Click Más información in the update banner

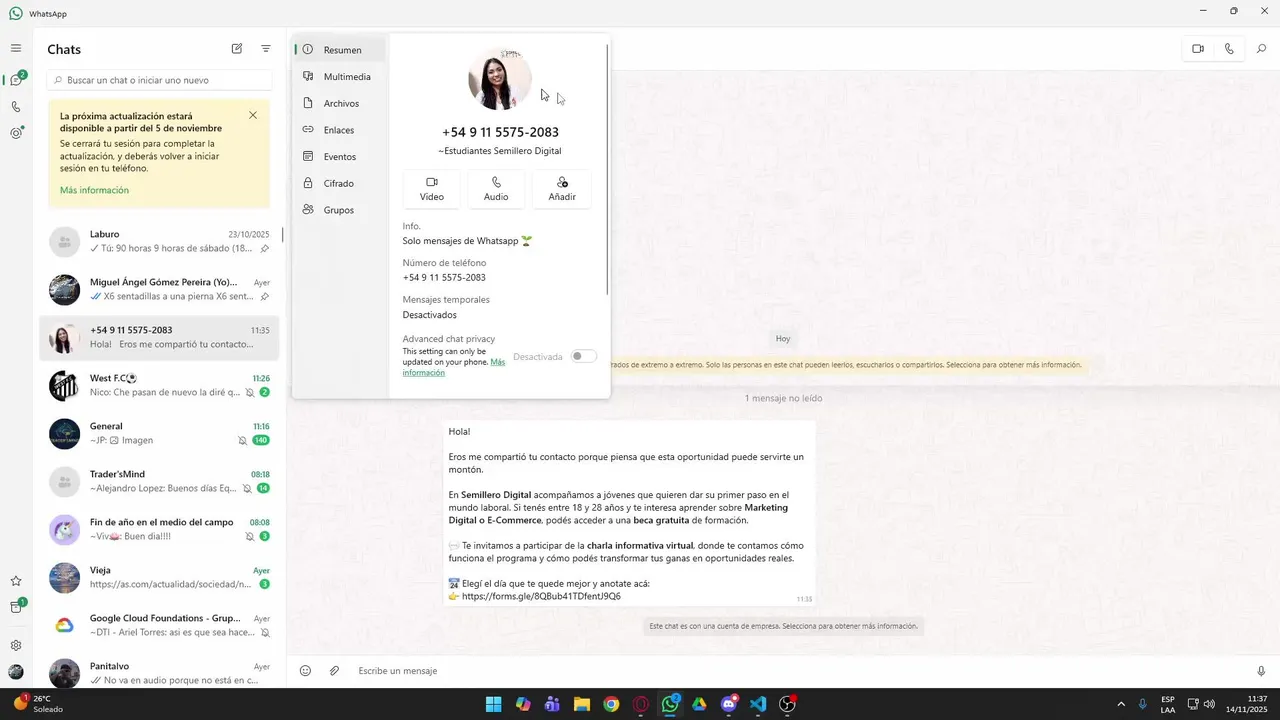click(x=94, y=190)
